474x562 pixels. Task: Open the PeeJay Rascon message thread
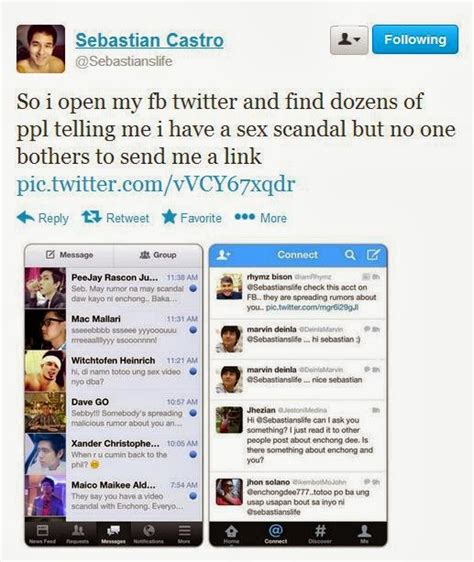coord(113,288)
